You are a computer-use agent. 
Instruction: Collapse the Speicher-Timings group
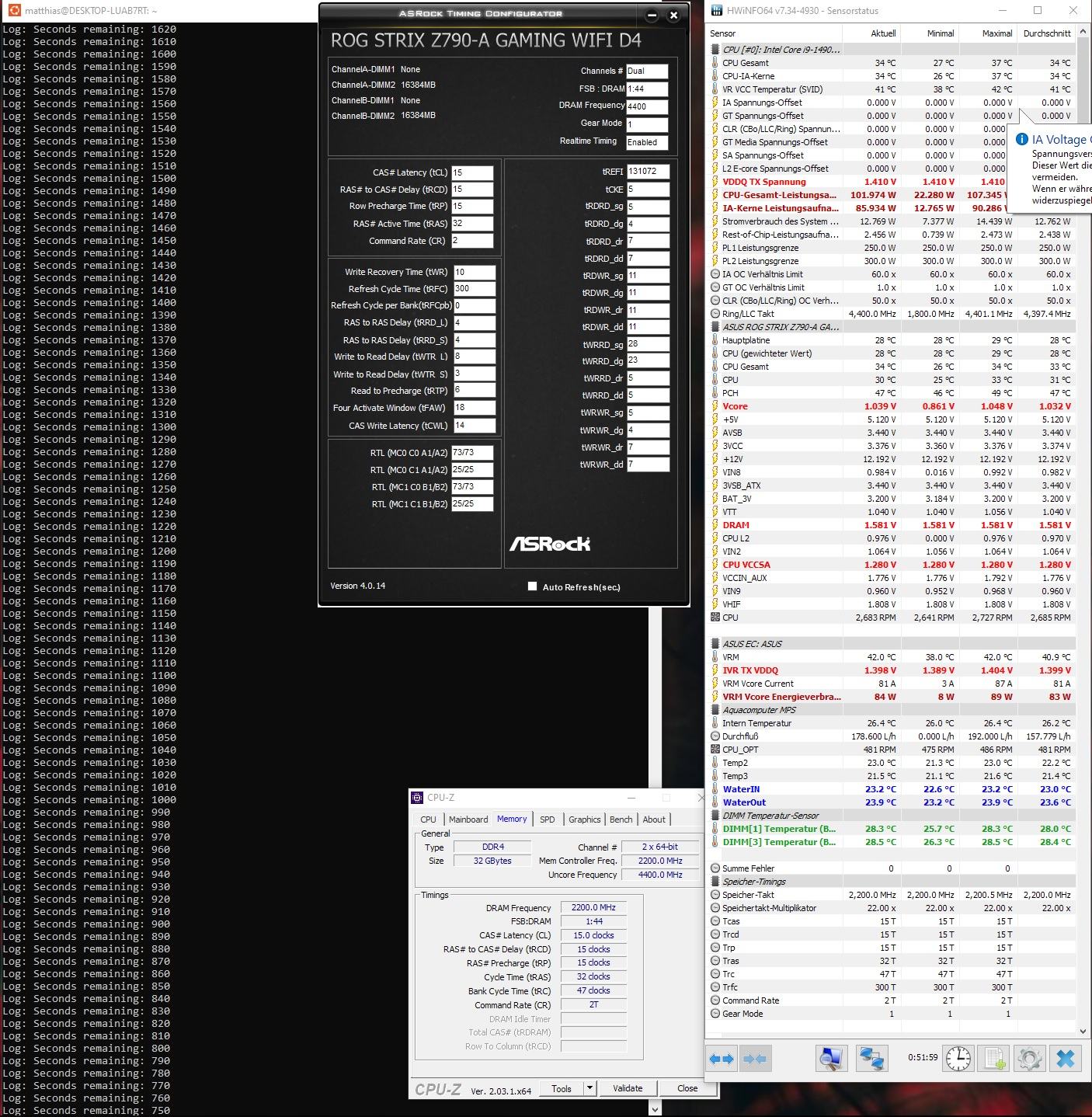[715, 882]
